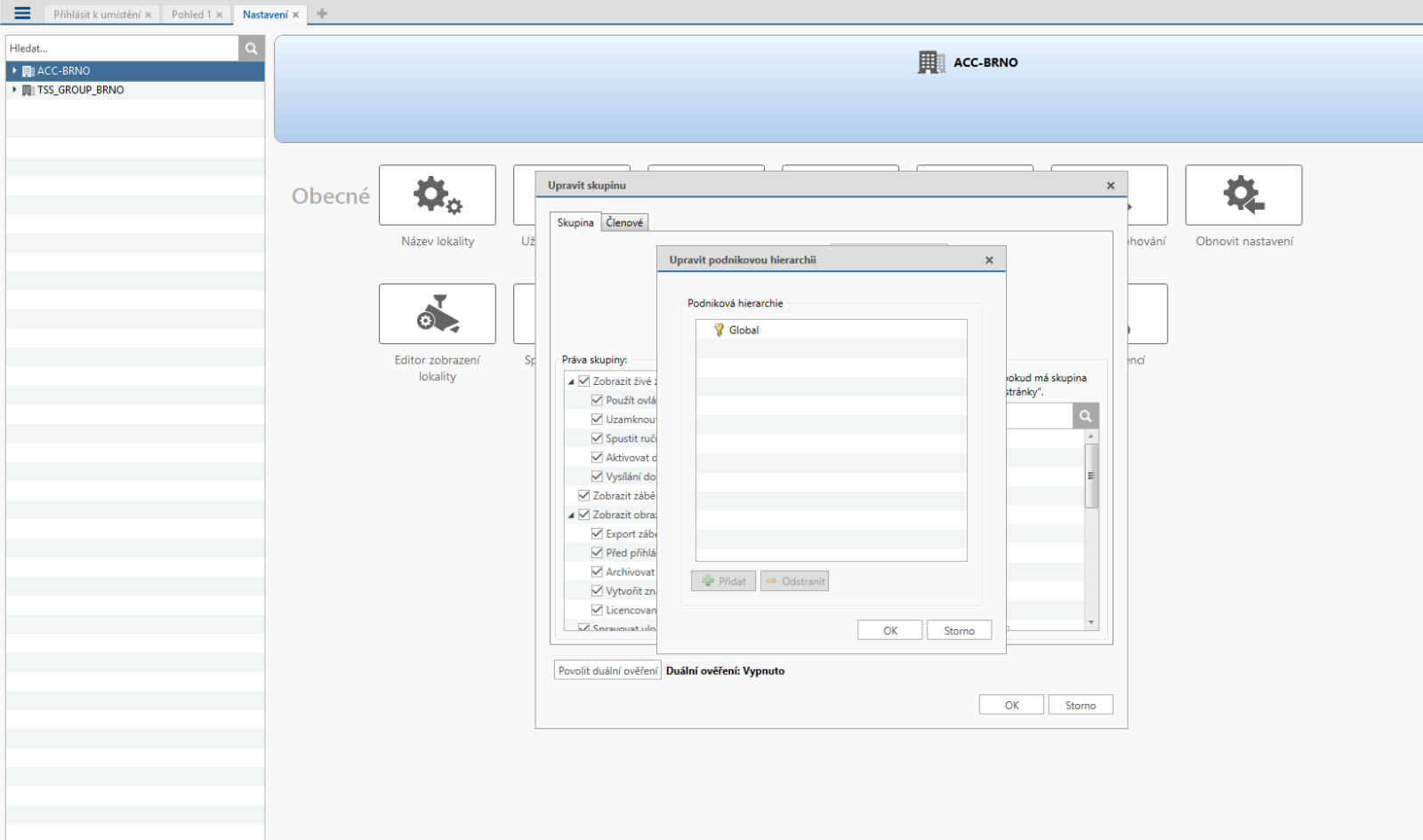
Task: Click Povolit duální ověření button
Action: point(607,670)
